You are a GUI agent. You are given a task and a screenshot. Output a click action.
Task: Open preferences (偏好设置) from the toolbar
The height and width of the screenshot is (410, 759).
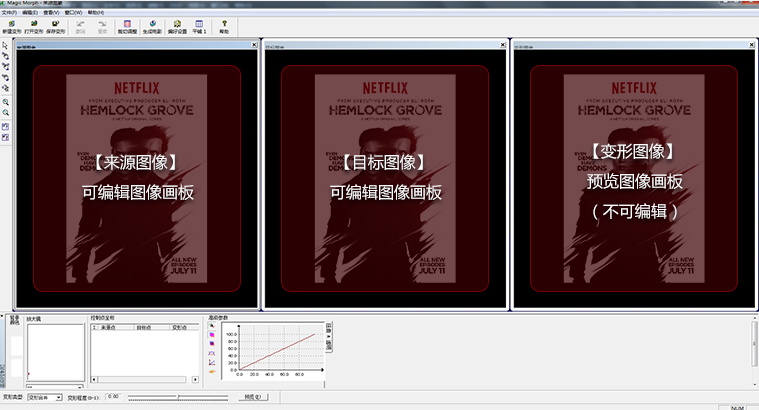tap(177, 27)
